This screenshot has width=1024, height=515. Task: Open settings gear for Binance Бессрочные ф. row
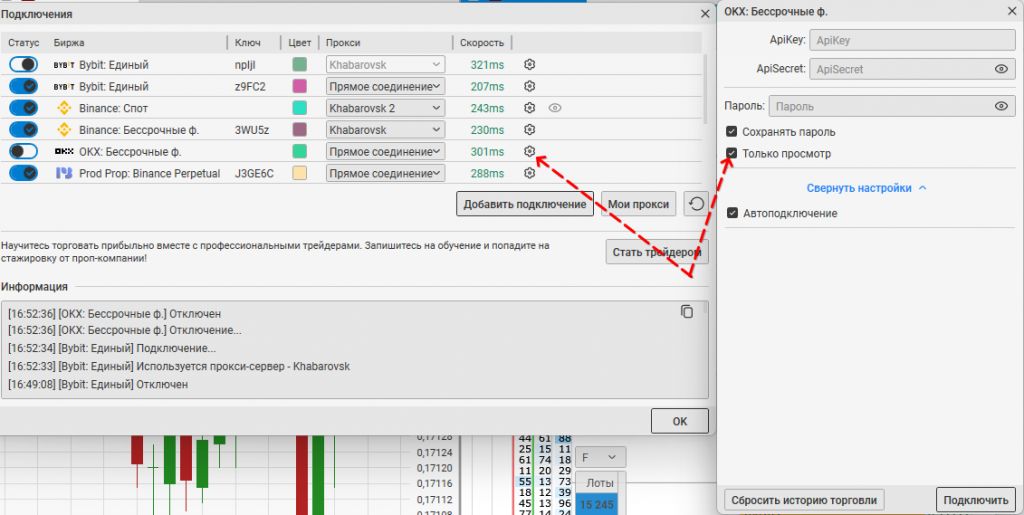[530, 129]
